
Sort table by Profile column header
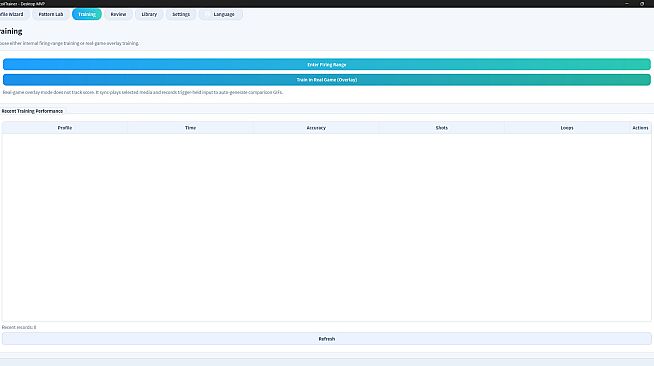[65, 128]
